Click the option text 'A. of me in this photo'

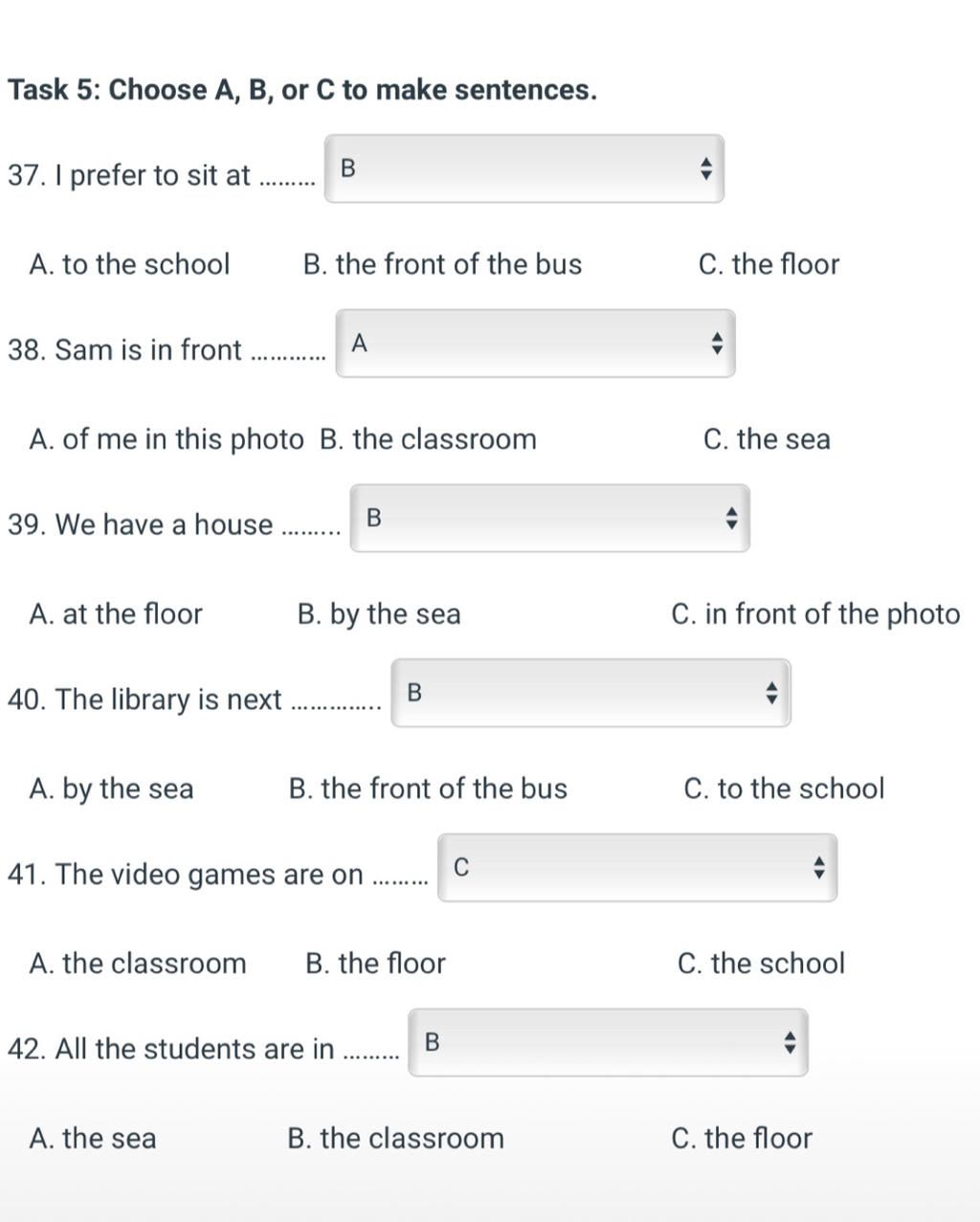pyautogui.click(x=167, y=439)
